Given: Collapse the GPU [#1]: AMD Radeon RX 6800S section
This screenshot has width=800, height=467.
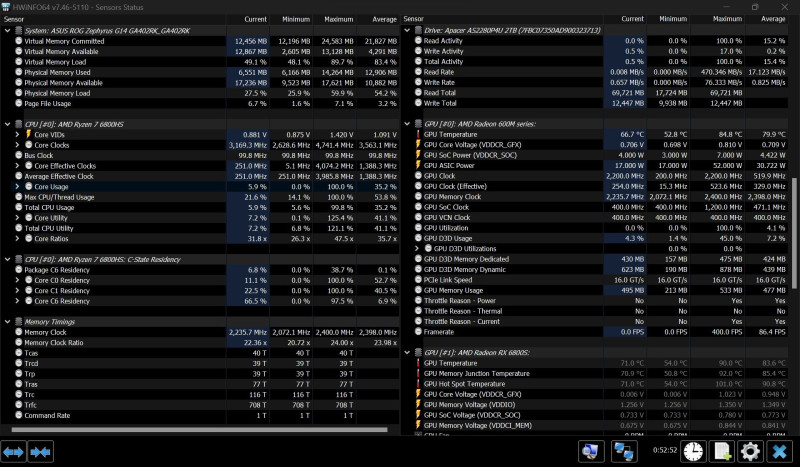Looking at the screenshot, I should pos(407,352).
